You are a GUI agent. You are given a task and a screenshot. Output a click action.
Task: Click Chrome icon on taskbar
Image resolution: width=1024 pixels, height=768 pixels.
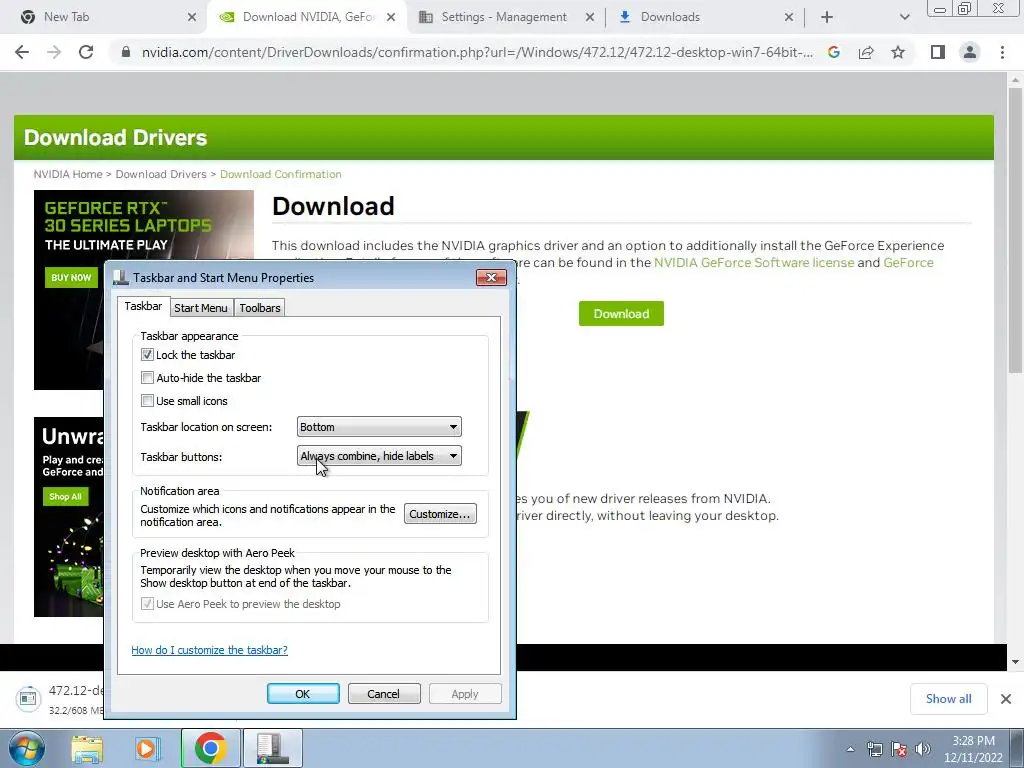click(210, 748)
